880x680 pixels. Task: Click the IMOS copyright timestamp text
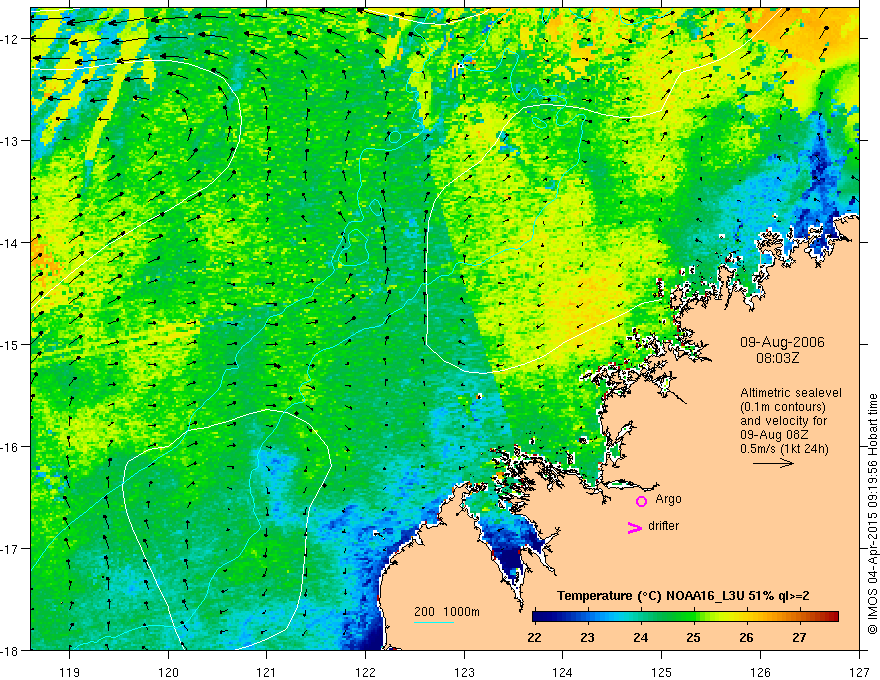pyautogui.click(x=872, y=514)
